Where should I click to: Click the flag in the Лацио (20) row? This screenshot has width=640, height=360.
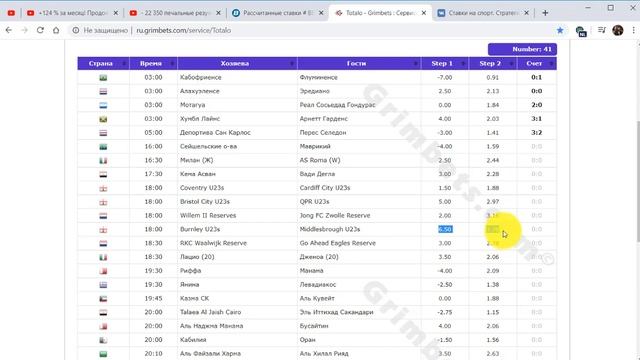[103, 257]
